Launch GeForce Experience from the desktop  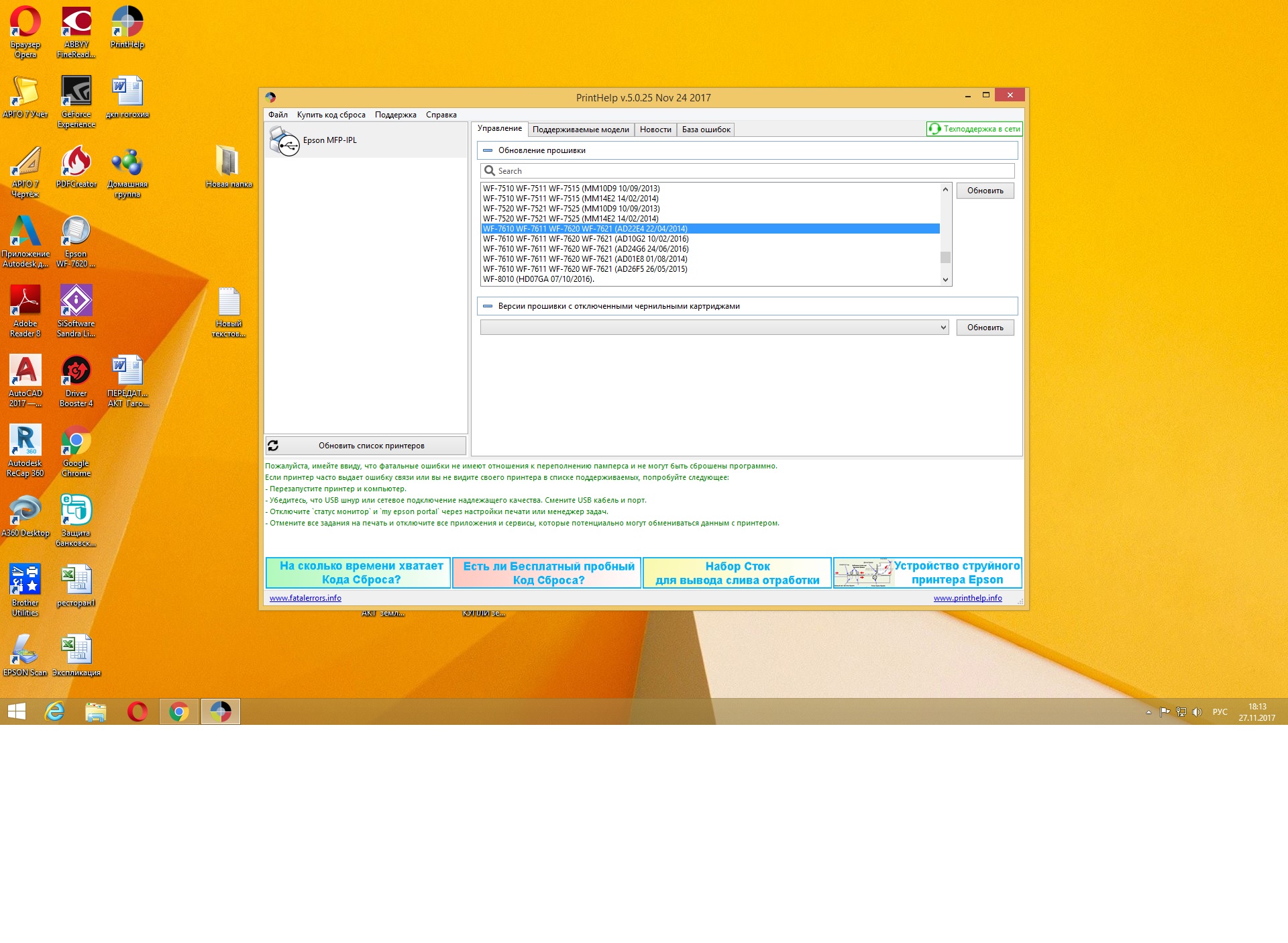tap(76, 101)
